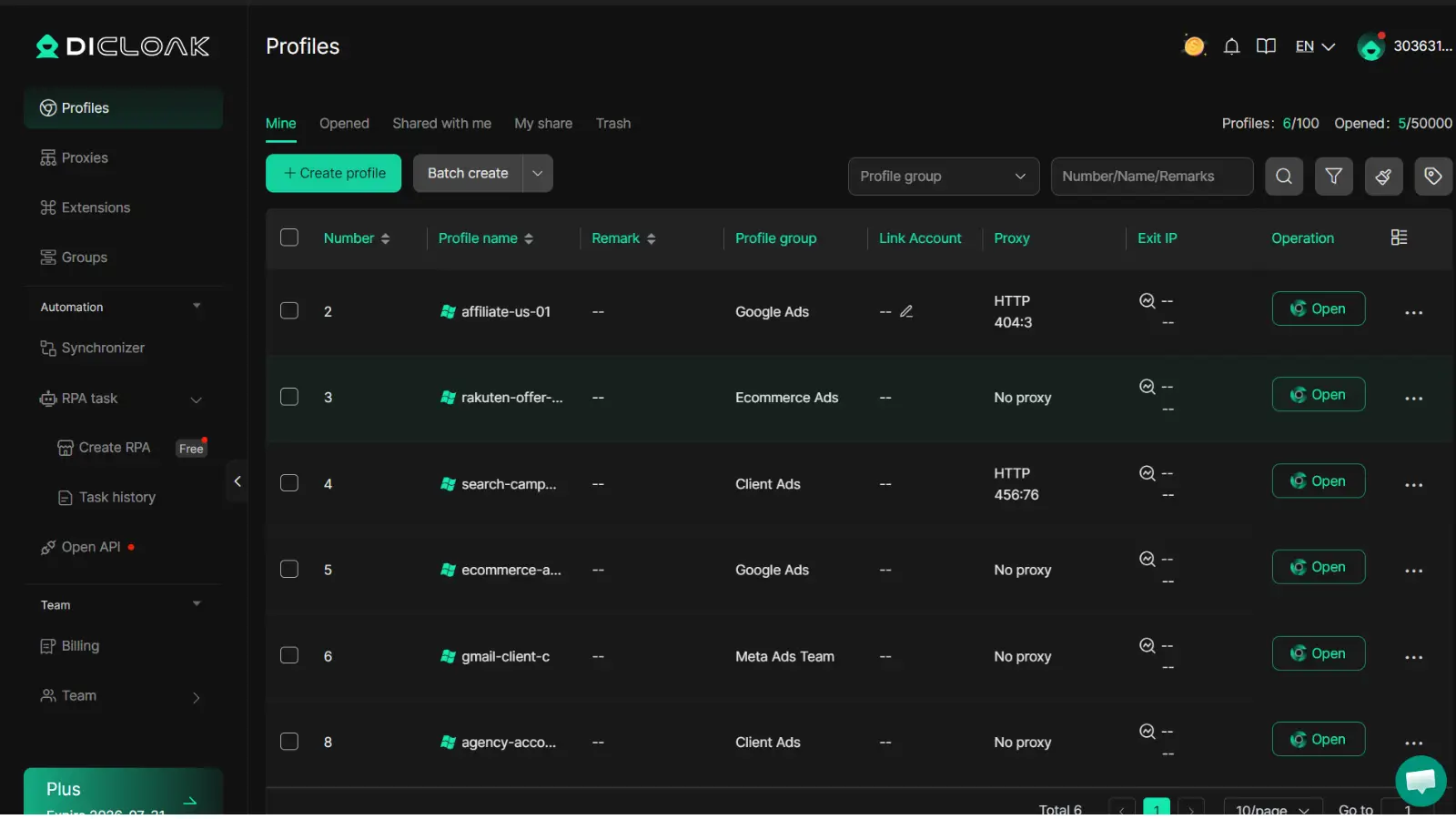Viewport: 1456px width, 819px height.
Task: Click the Plus plan upgrade card
Action: [x=123, y=792]
